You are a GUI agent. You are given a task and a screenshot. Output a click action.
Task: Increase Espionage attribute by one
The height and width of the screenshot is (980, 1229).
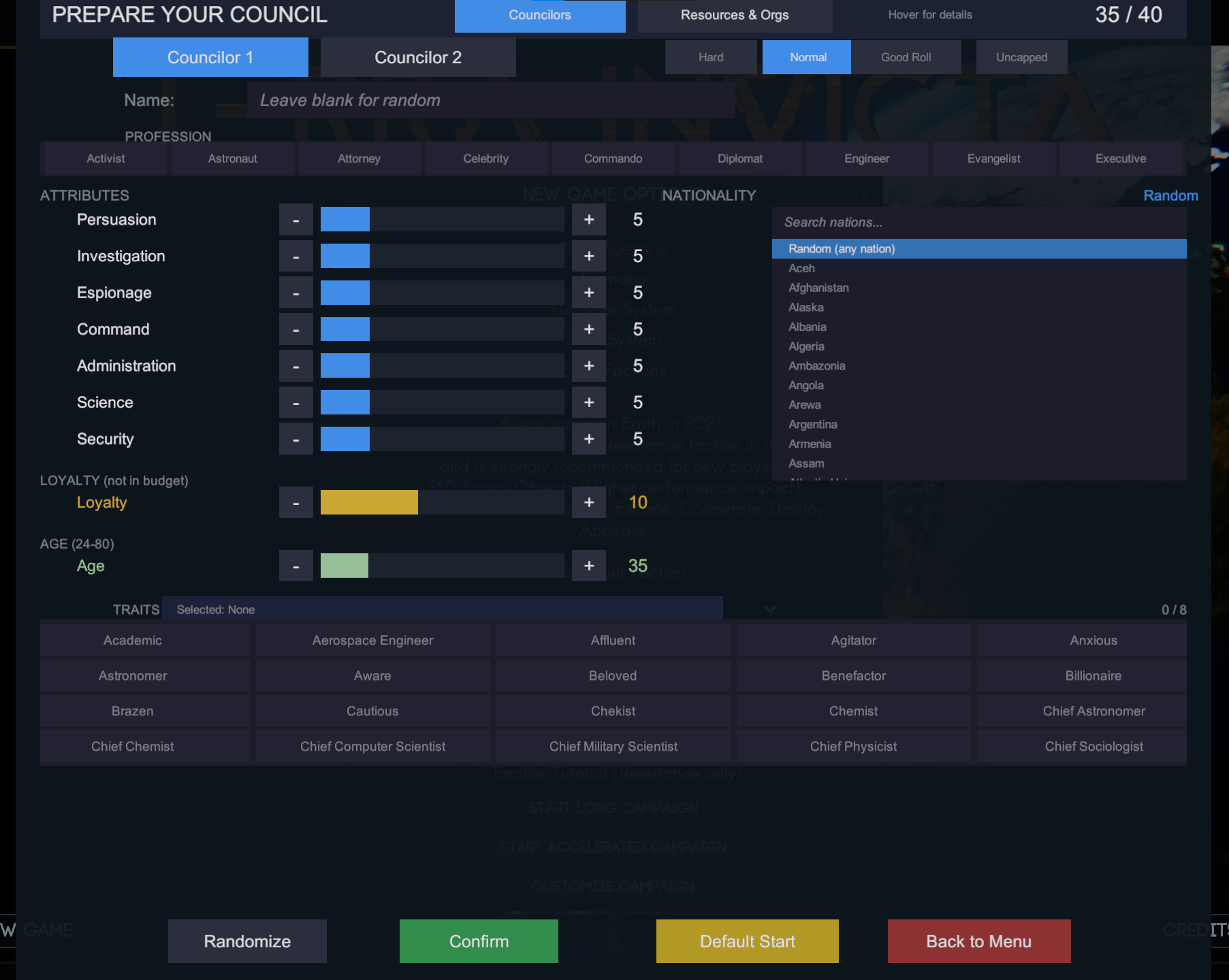pyautogui.click(x=589, y=293)
